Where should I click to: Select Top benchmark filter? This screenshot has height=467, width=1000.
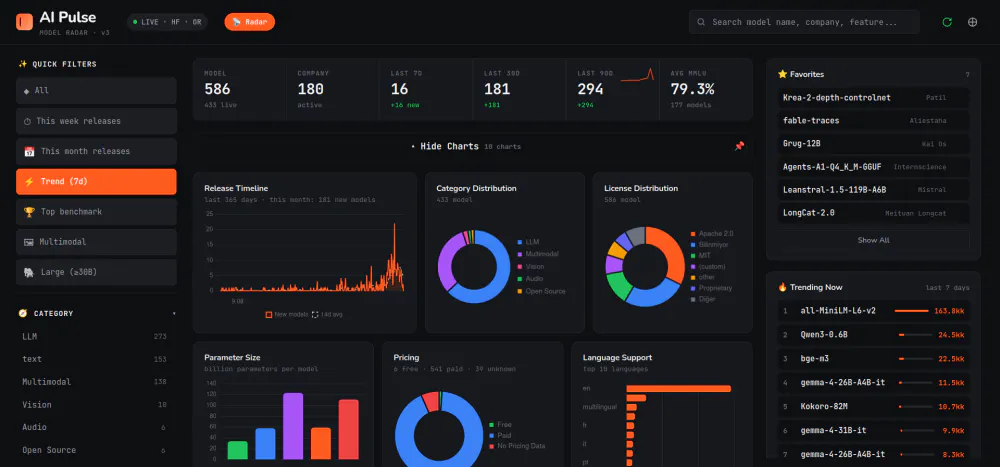coord(96,212)
